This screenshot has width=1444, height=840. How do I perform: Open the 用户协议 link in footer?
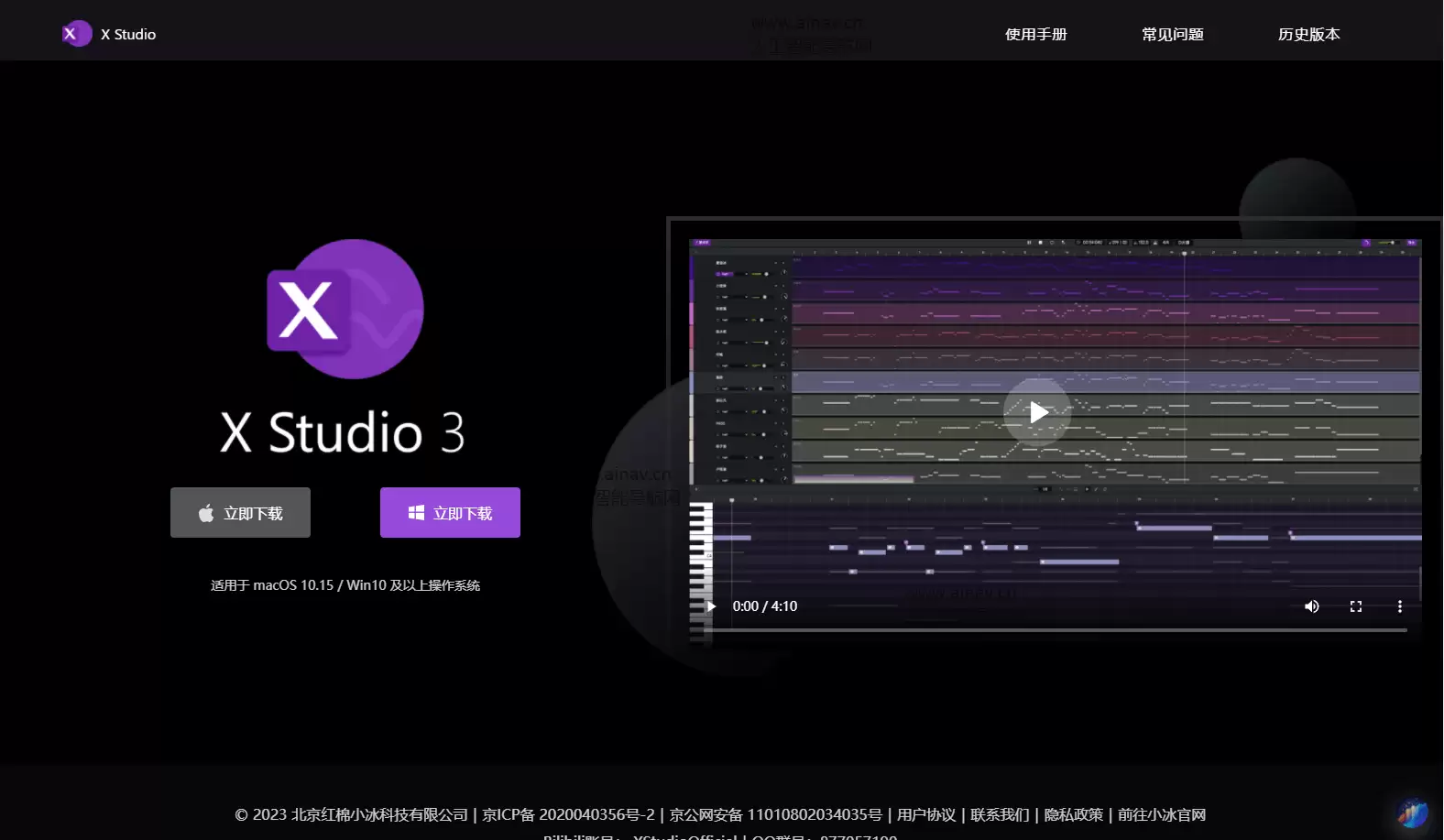pos(926,814)
